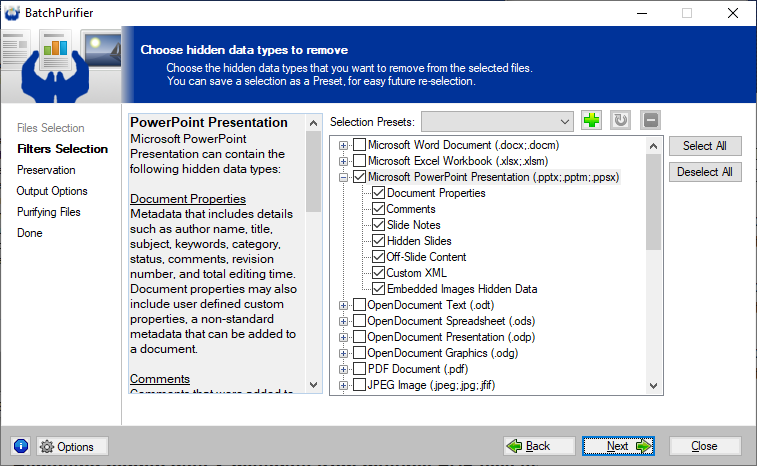Expand OpenDocument Graphics node
Viewport: 757px width, 466px height.
click(343, 353)
